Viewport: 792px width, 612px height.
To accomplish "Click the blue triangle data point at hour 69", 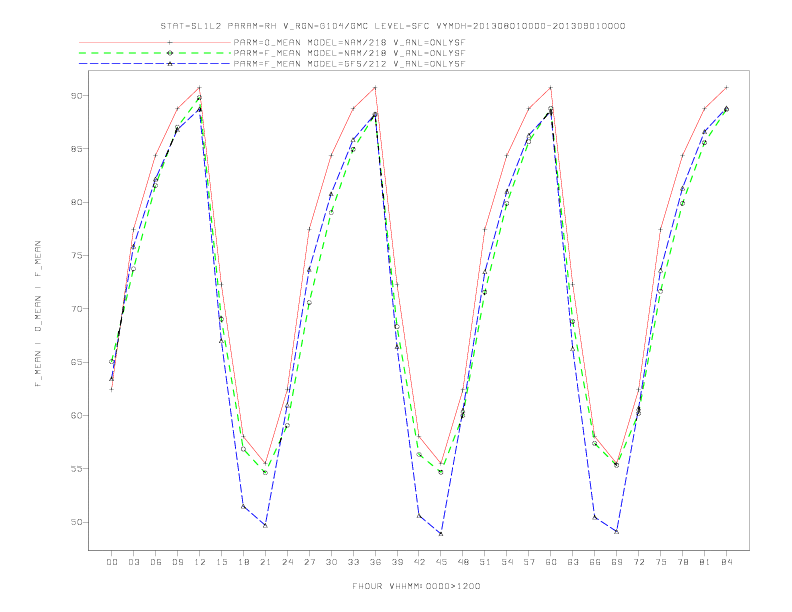I will 617,532.
